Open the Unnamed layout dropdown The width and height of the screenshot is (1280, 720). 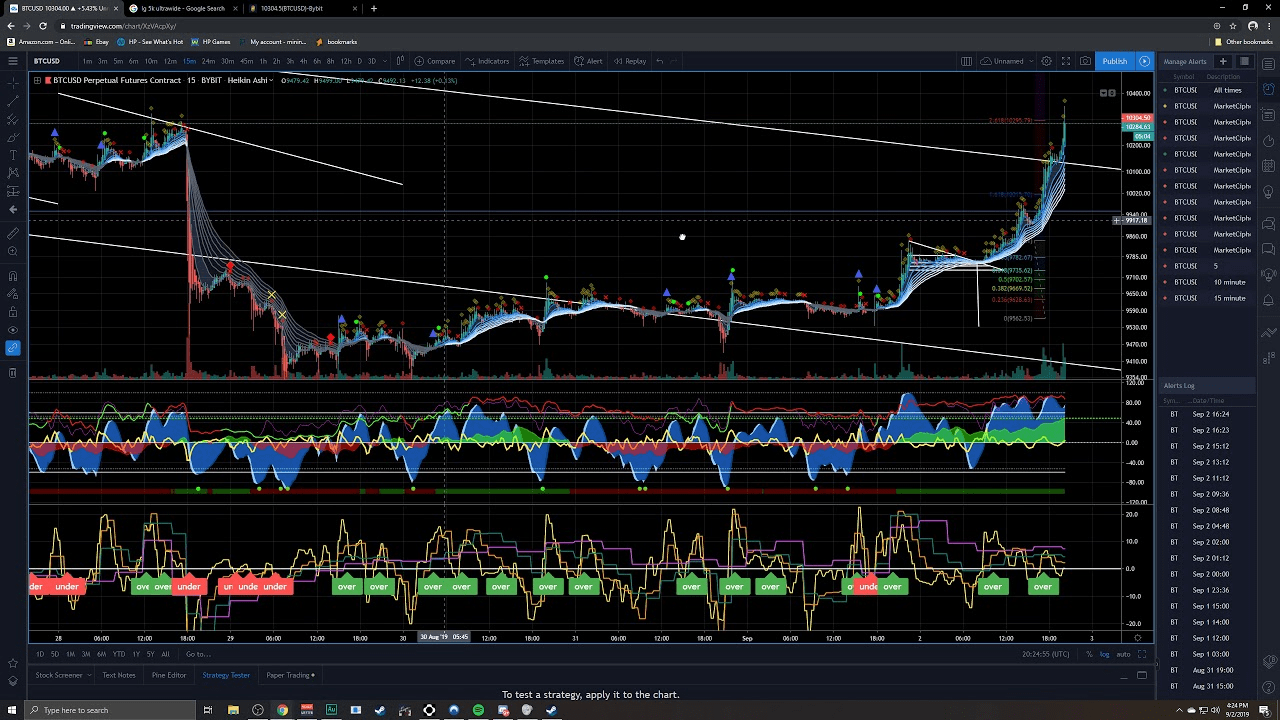[1008, 61]
